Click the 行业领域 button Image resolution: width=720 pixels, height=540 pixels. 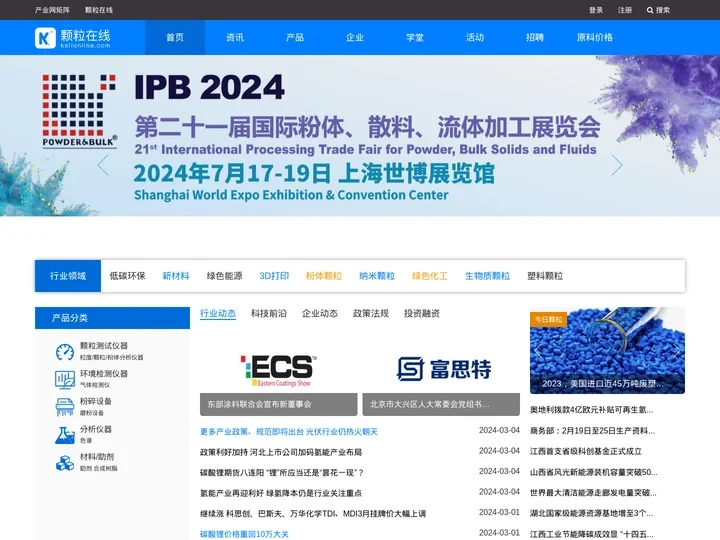[x=68, y=276]
